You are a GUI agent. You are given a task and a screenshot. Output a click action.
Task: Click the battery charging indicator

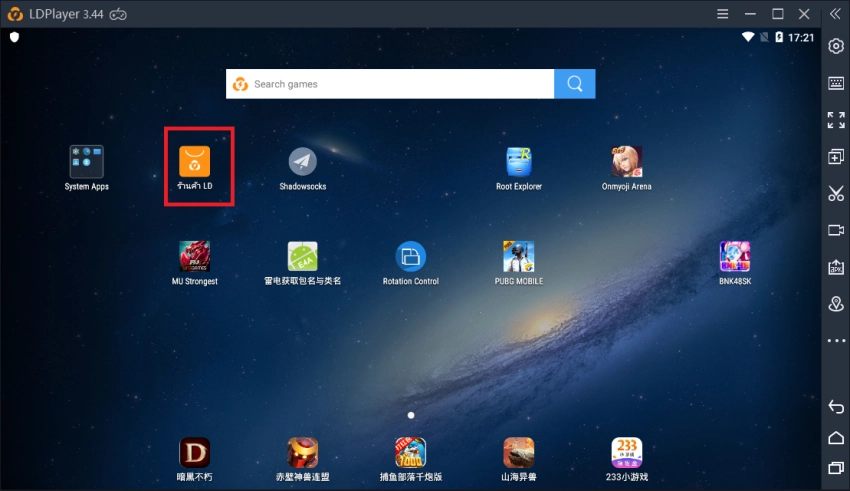(779, 37)
